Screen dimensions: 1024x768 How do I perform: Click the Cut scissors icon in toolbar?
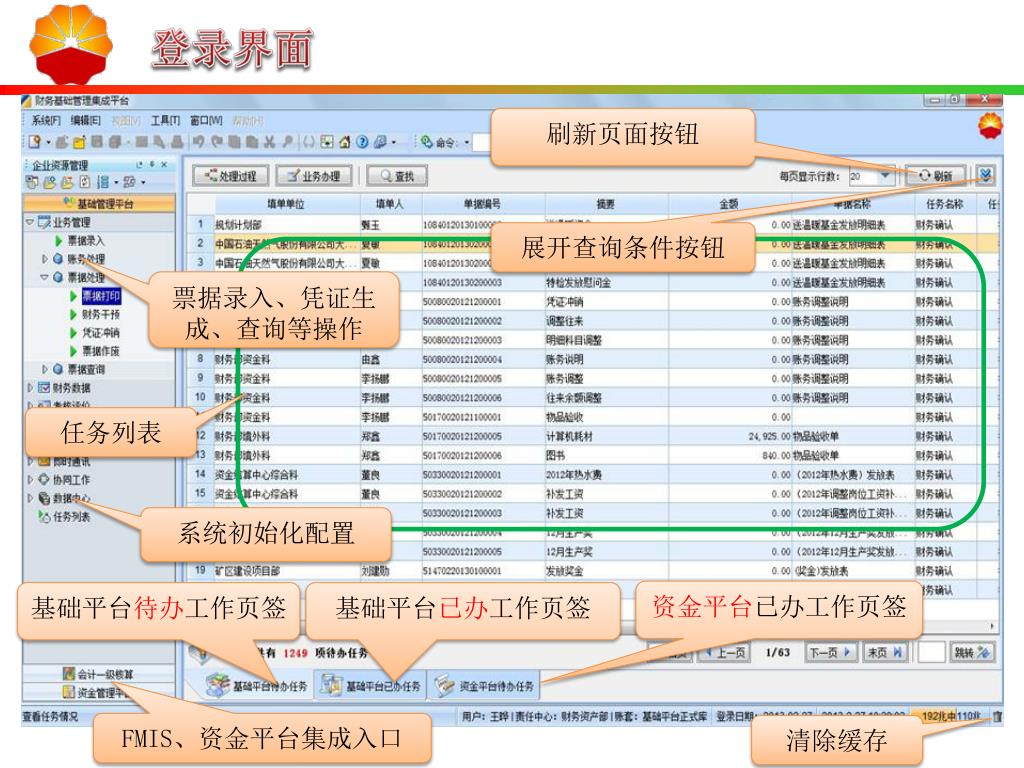269,142
